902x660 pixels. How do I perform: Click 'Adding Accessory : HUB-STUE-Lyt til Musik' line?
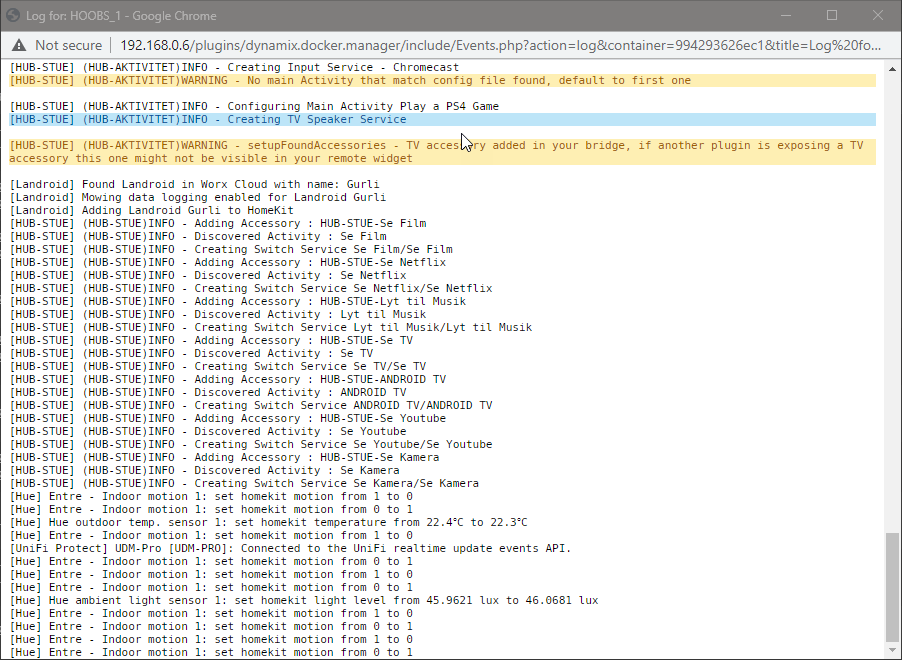coord(238,302)
